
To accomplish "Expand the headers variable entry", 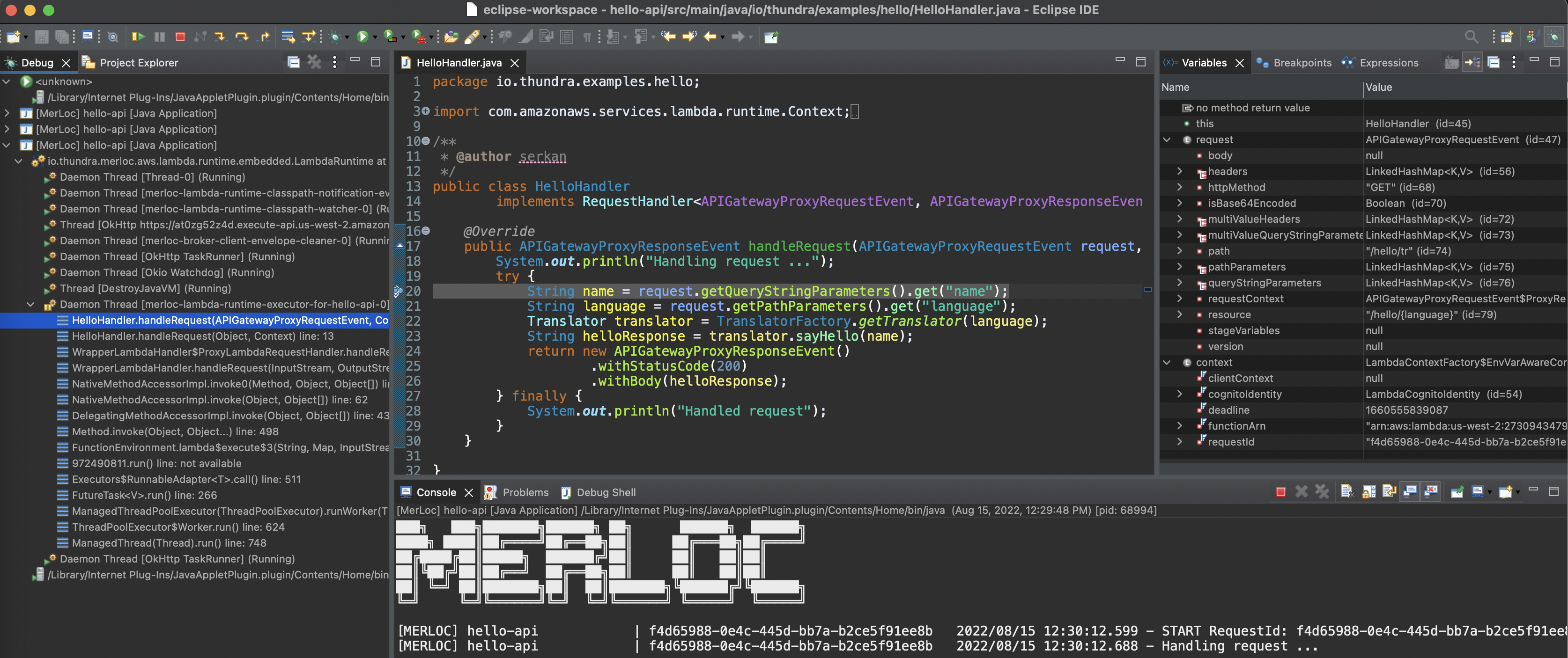I will coord(1179,171).
